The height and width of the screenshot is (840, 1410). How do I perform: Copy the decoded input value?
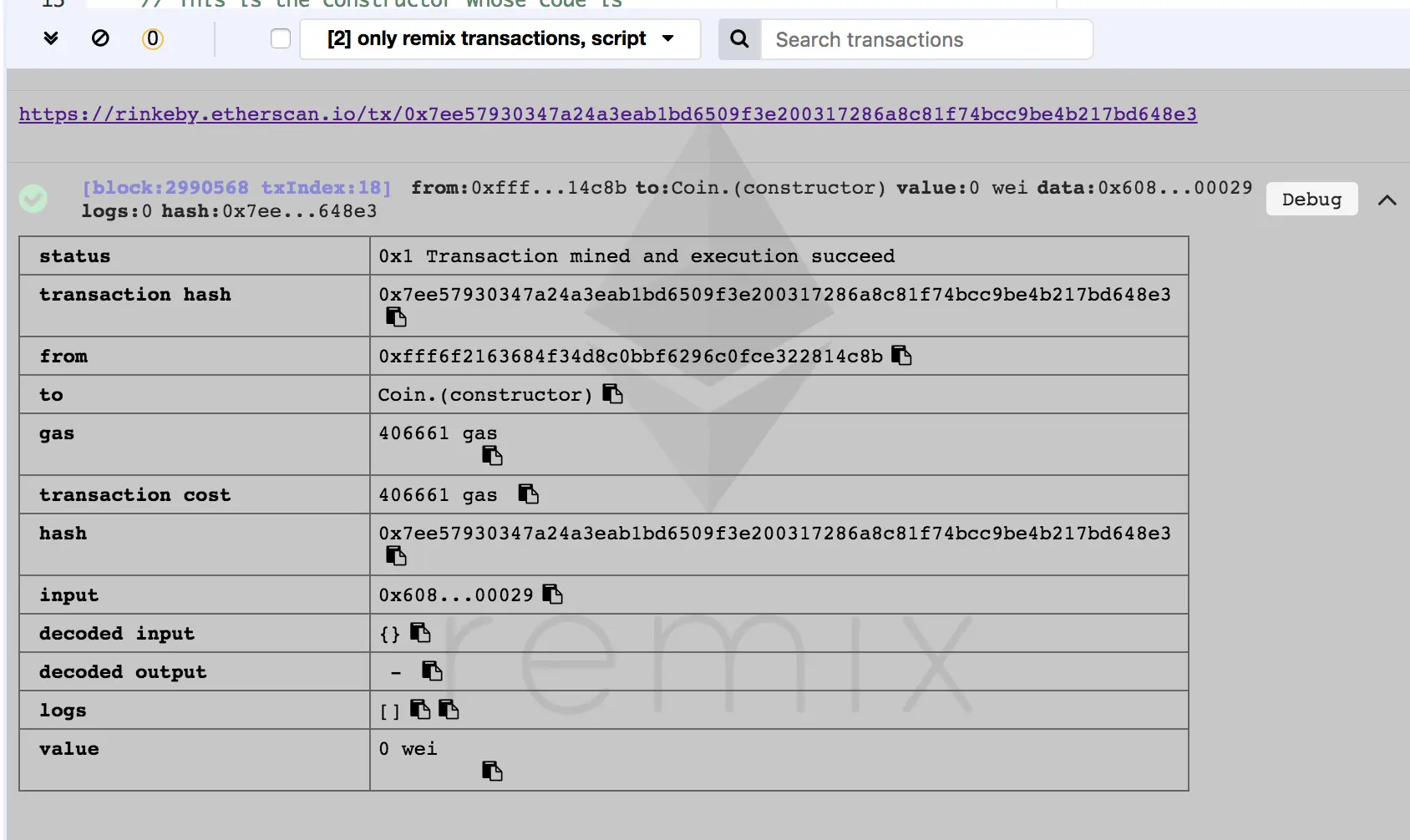point(420,633)
